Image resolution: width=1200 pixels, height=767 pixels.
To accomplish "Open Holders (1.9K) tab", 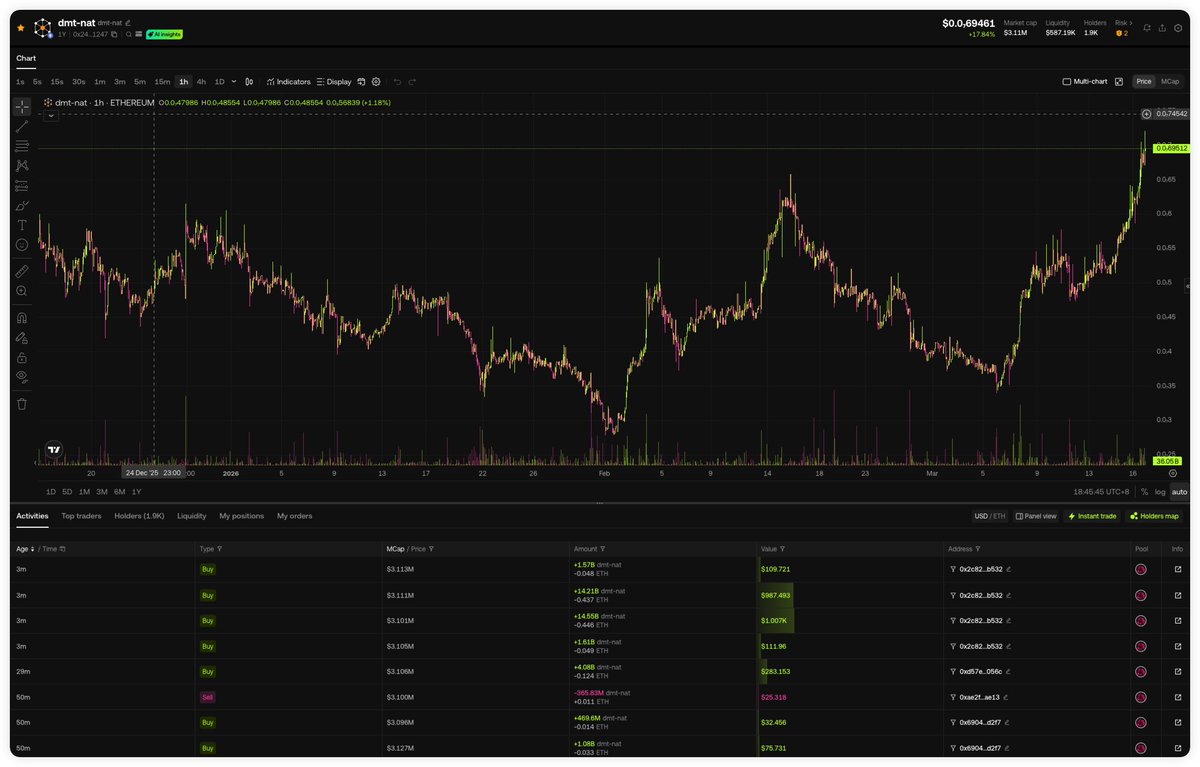I will [139, 516].
